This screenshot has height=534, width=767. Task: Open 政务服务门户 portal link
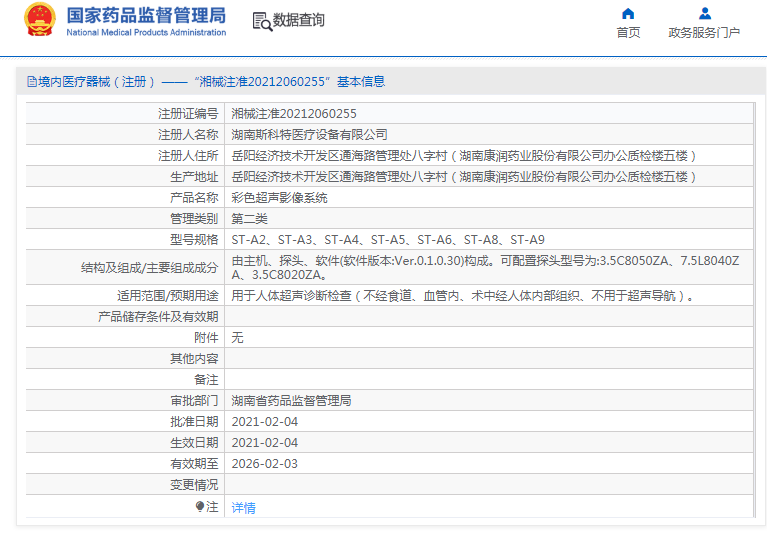point(704,32)
